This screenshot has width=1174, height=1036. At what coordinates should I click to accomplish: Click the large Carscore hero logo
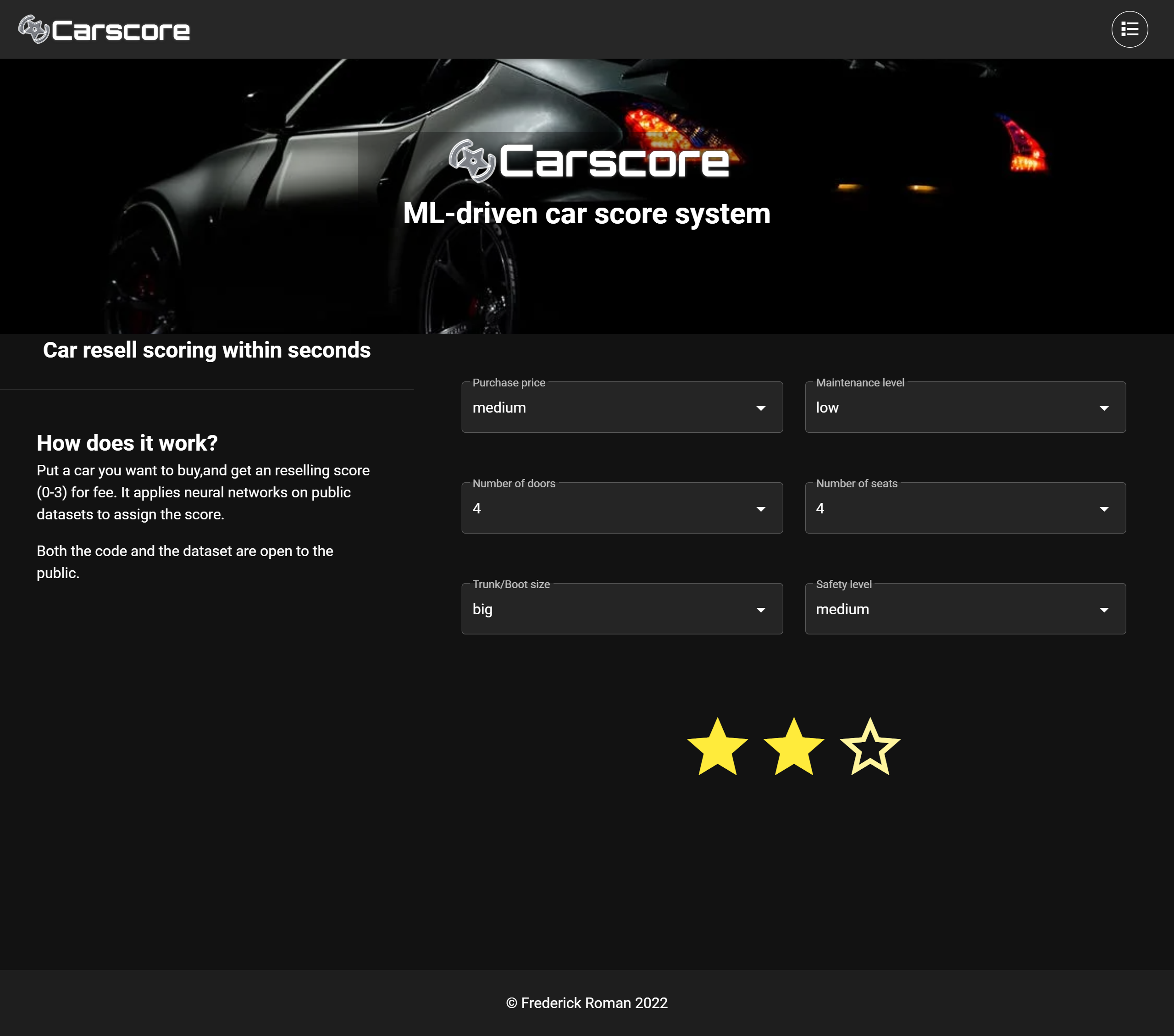point(589,161)
